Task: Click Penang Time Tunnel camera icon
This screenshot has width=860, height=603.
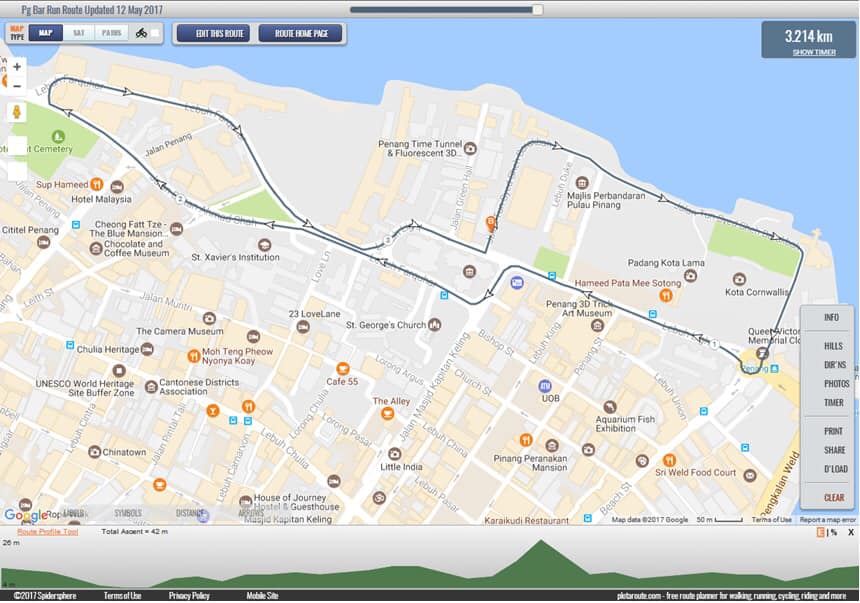Action: pyautogui.click(x=470, y=148)
